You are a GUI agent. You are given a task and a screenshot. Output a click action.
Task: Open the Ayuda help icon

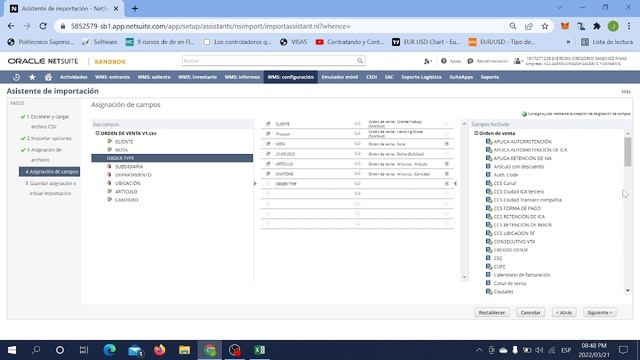(444, 61)
